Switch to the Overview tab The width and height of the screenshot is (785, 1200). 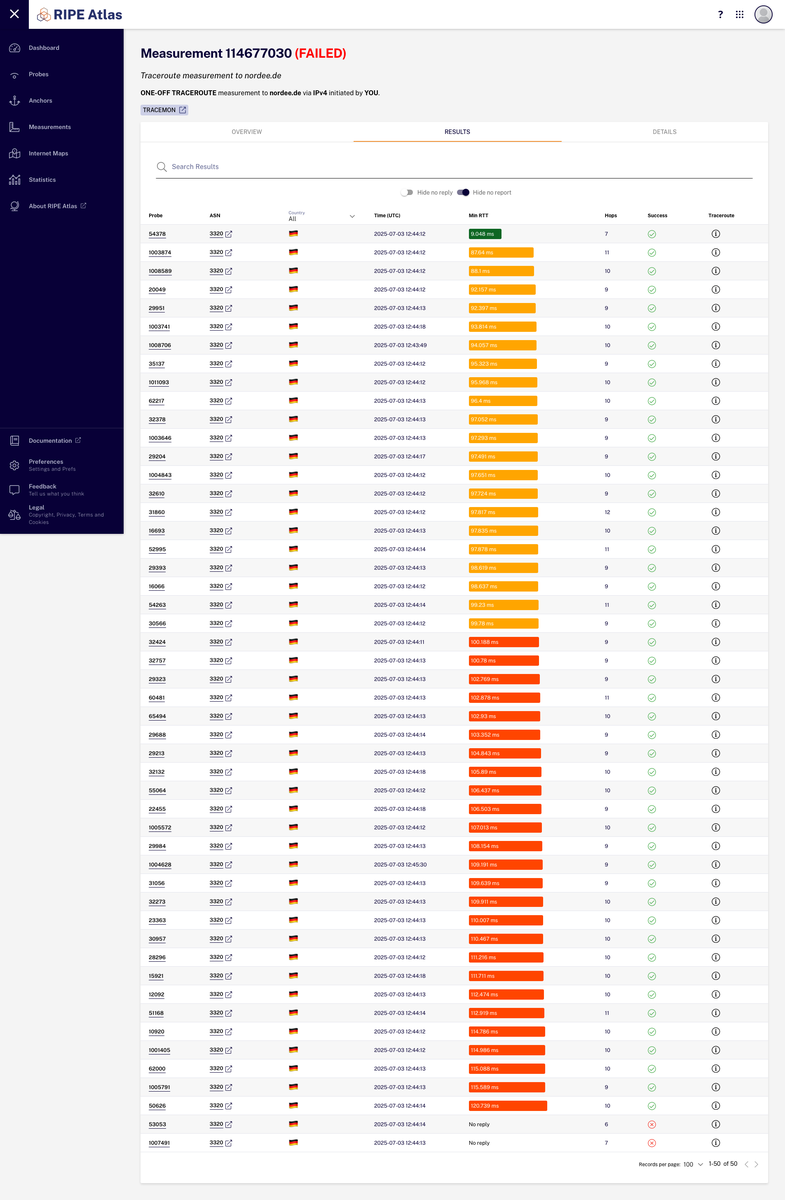point(247,132)
